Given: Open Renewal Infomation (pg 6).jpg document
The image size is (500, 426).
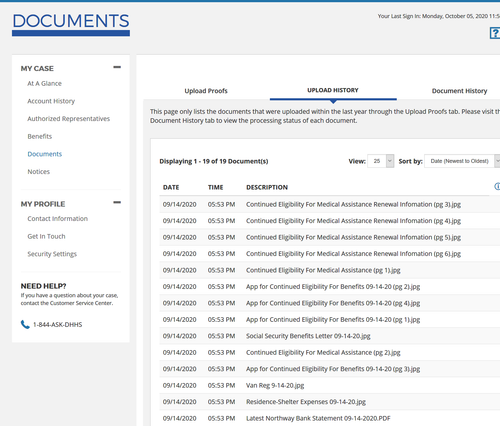Looking at the screenshot, I should tap(353, 254).
